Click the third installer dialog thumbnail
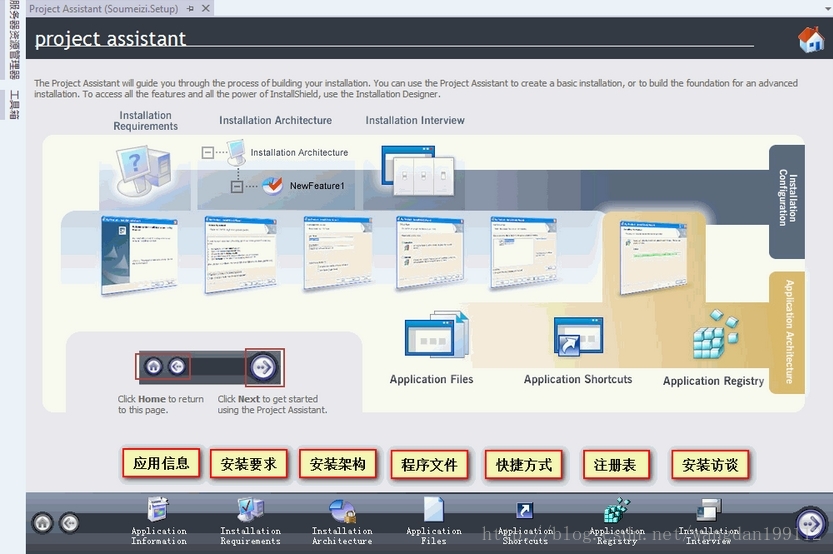 (x=337, y=253)
